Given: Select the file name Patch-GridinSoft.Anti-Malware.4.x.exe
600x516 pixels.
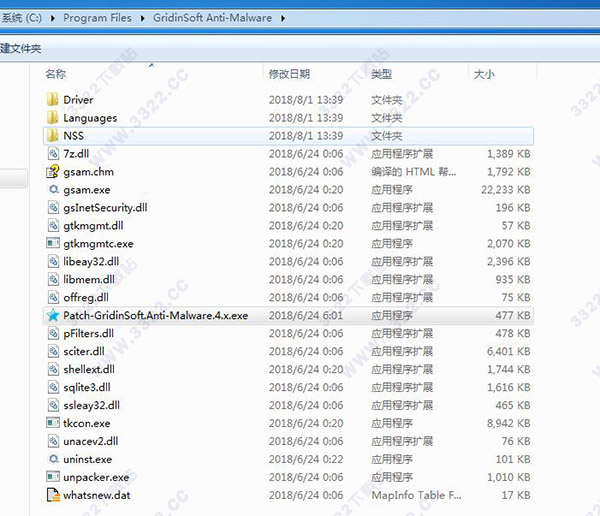Looking at the screenshot, I should coord(156,316).
